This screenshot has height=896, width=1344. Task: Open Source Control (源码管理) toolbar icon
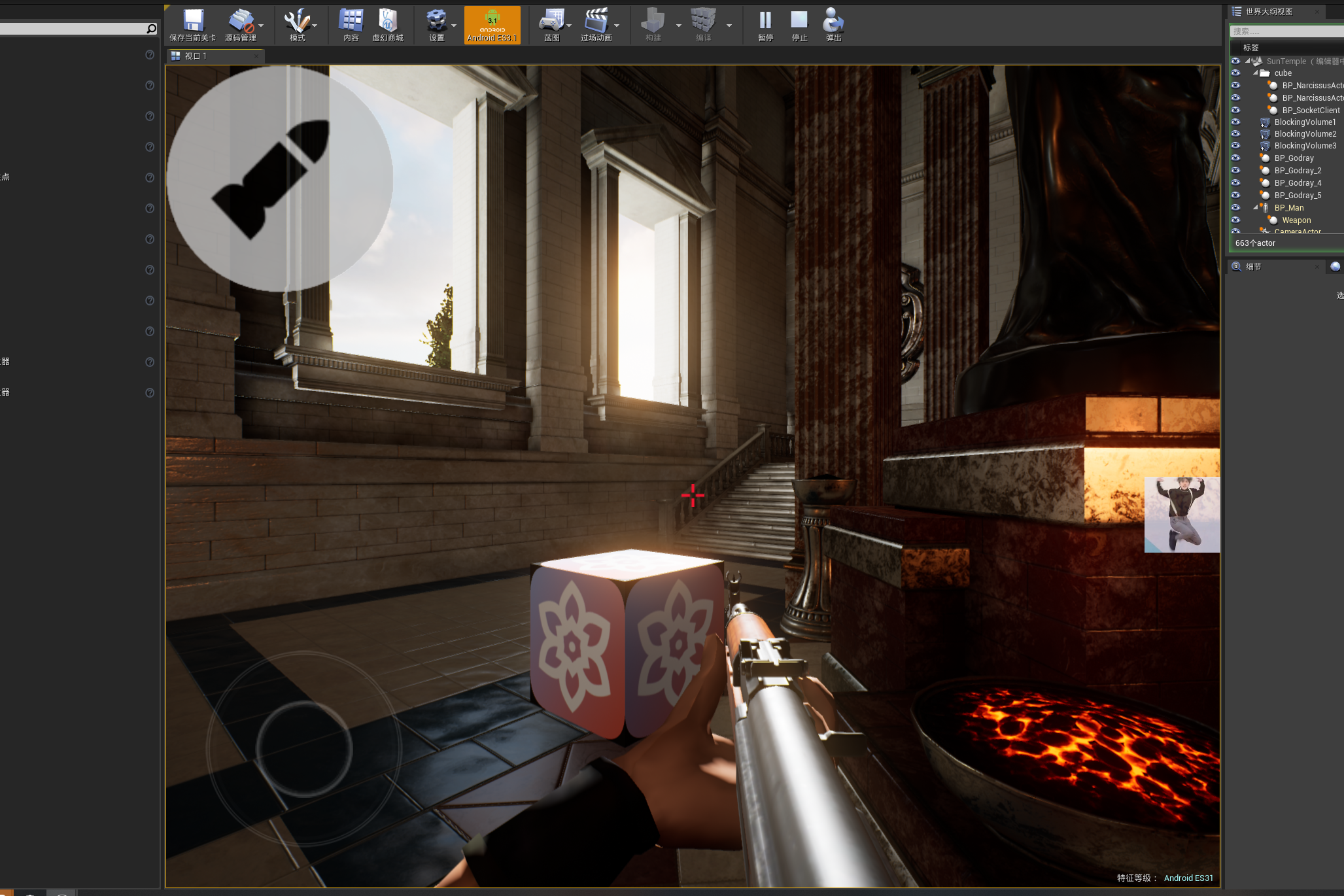point(241,21)
